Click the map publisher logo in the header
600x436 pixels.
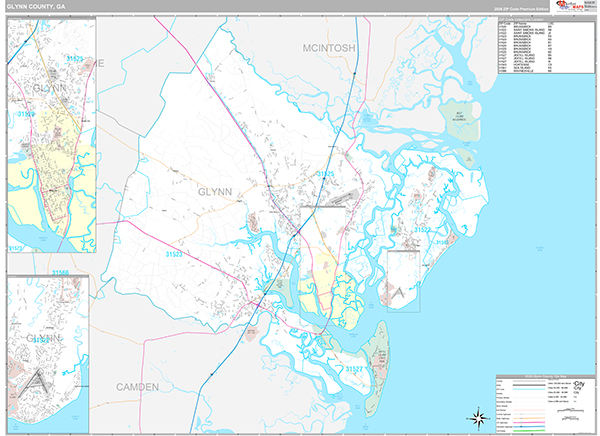[x=575, y=6]
